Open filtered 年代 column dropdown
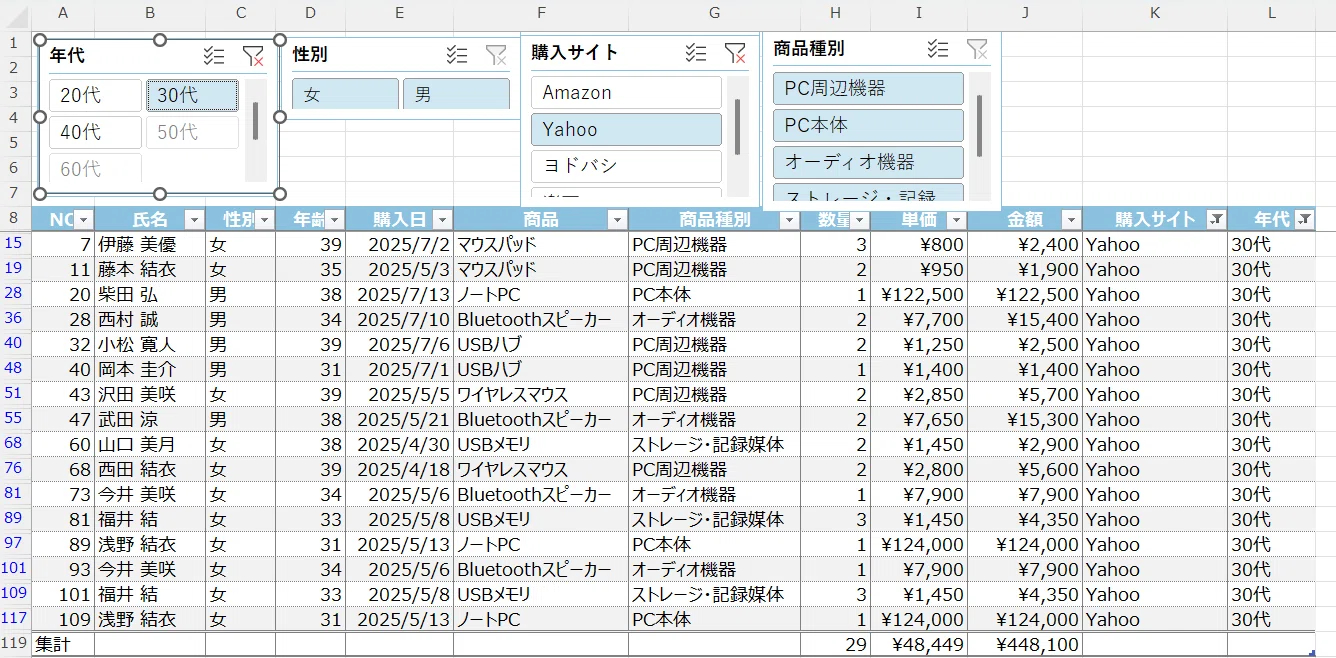Image resolution: width=1336 pixels, height=658 pixels. 1304,220
